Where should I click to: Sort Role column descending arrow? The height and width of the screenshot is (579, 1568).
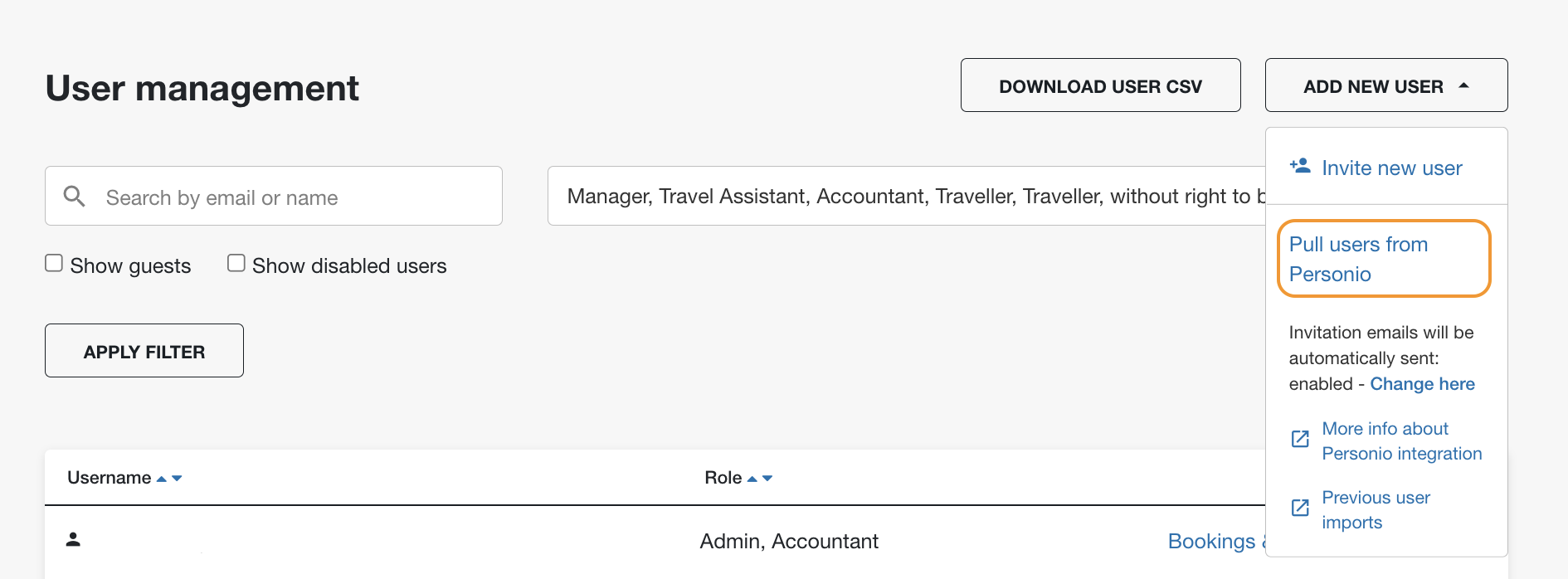pyautogui.click(x=767, y=479)
